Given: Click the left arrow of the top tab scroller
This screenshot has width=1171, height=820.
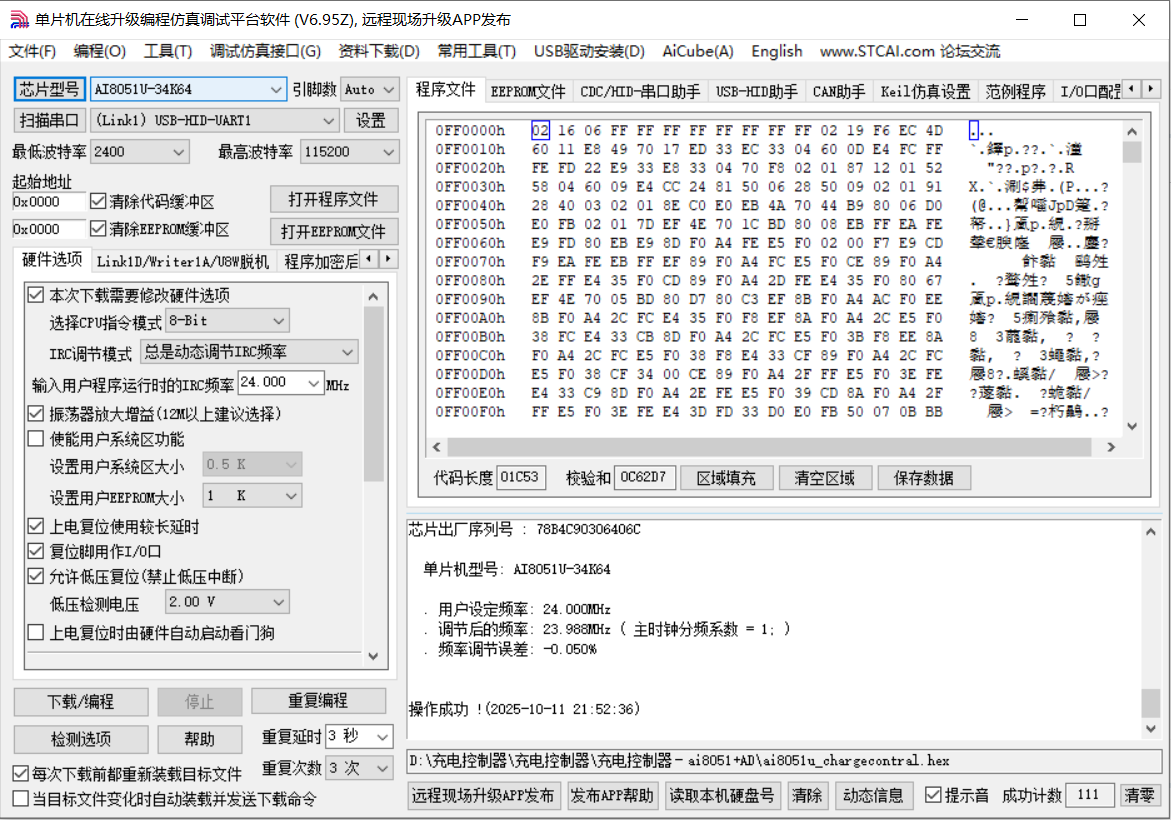Looking at the screenshot, I should point(1131,90).
